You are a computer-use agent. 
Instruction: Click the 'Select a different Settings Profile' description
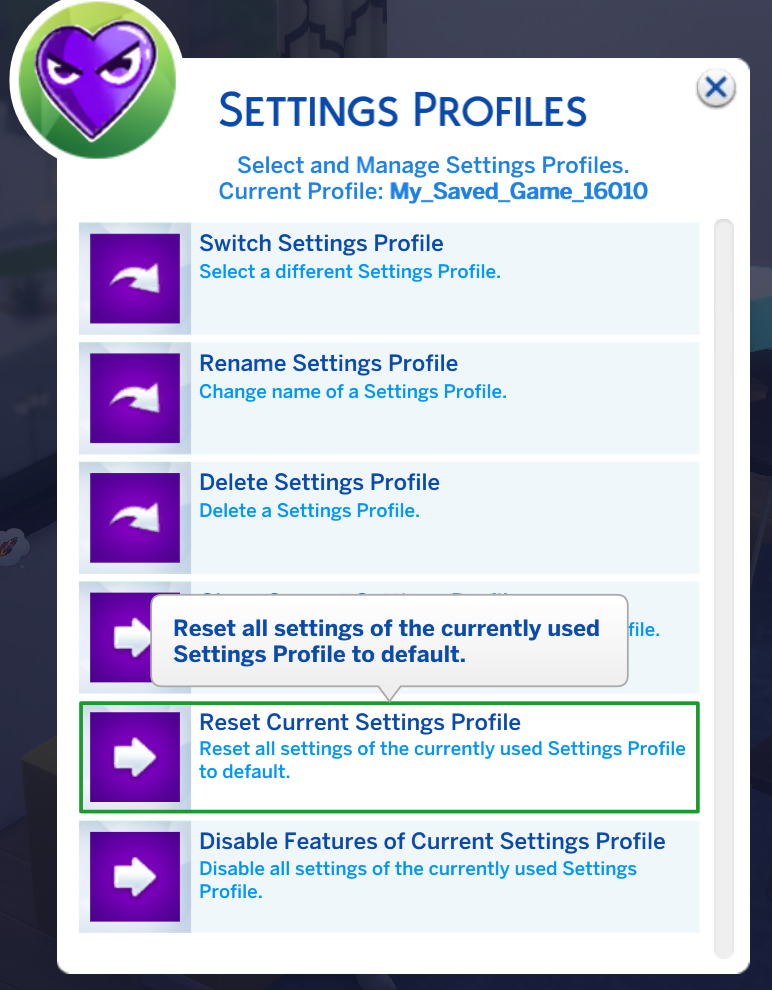point(350,271)
